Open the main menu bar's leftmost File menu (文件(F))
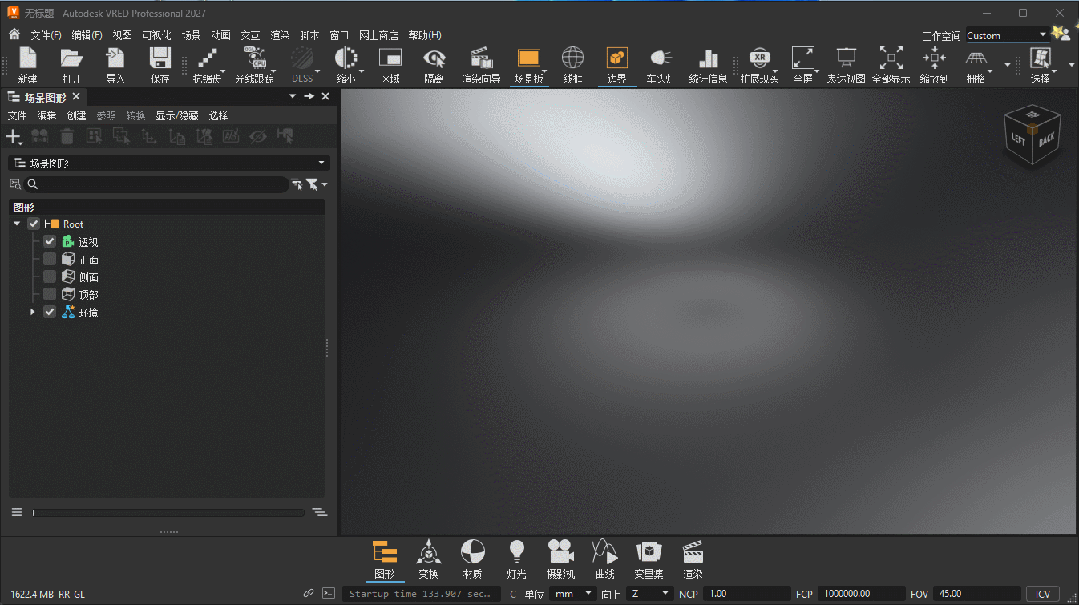This screenshot has width=1079, height=605. (x=45, y=35)
